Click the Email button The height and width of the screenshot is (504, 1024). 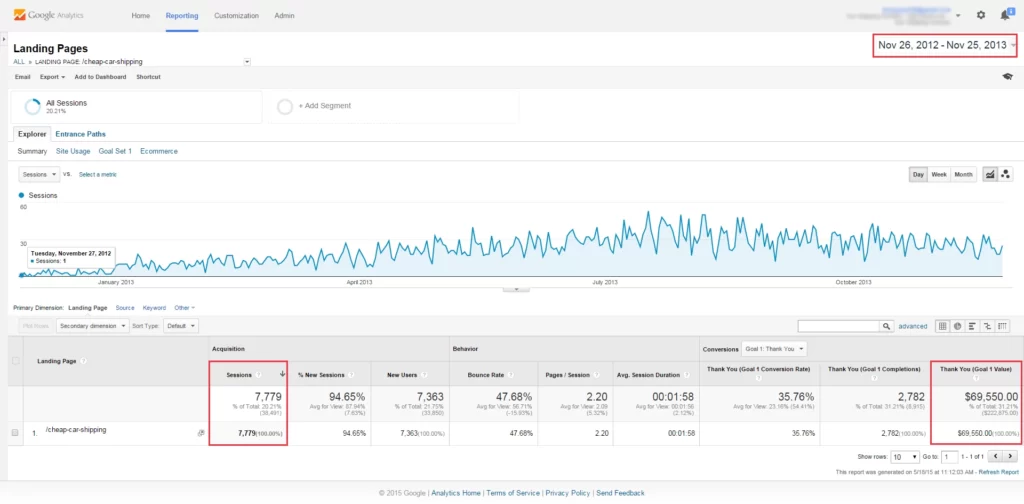(x=23, y=77)
